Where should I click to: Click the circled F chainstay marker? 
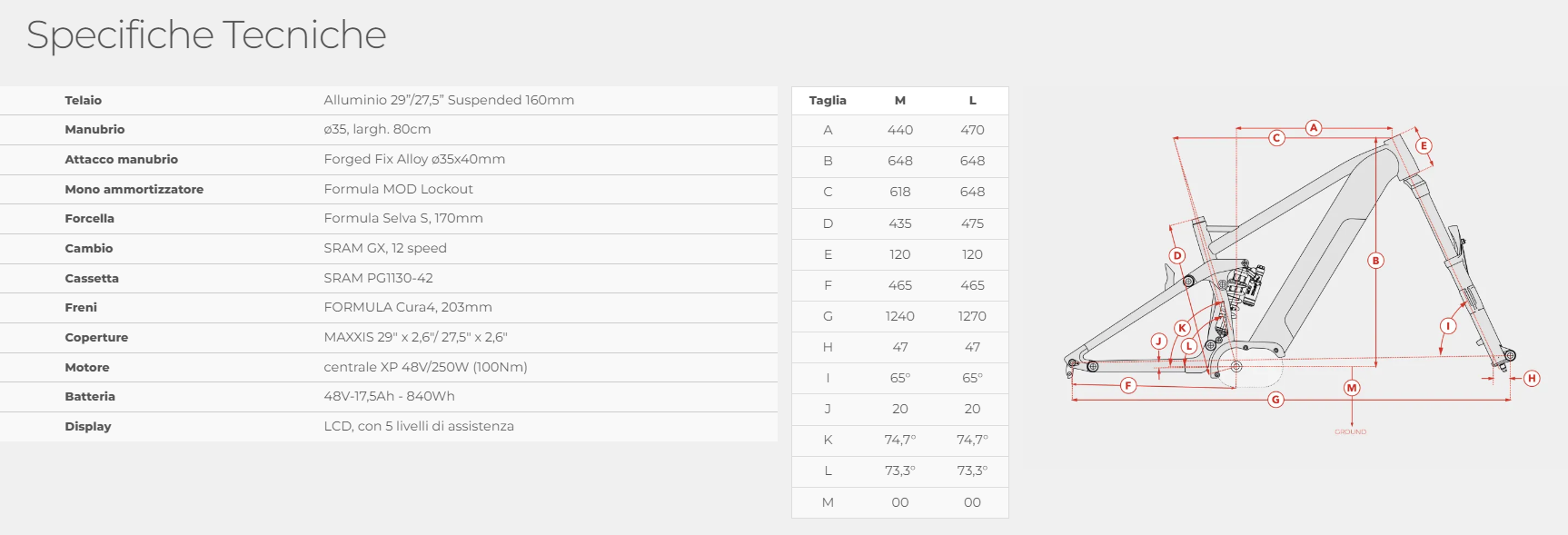(1128, 385)
